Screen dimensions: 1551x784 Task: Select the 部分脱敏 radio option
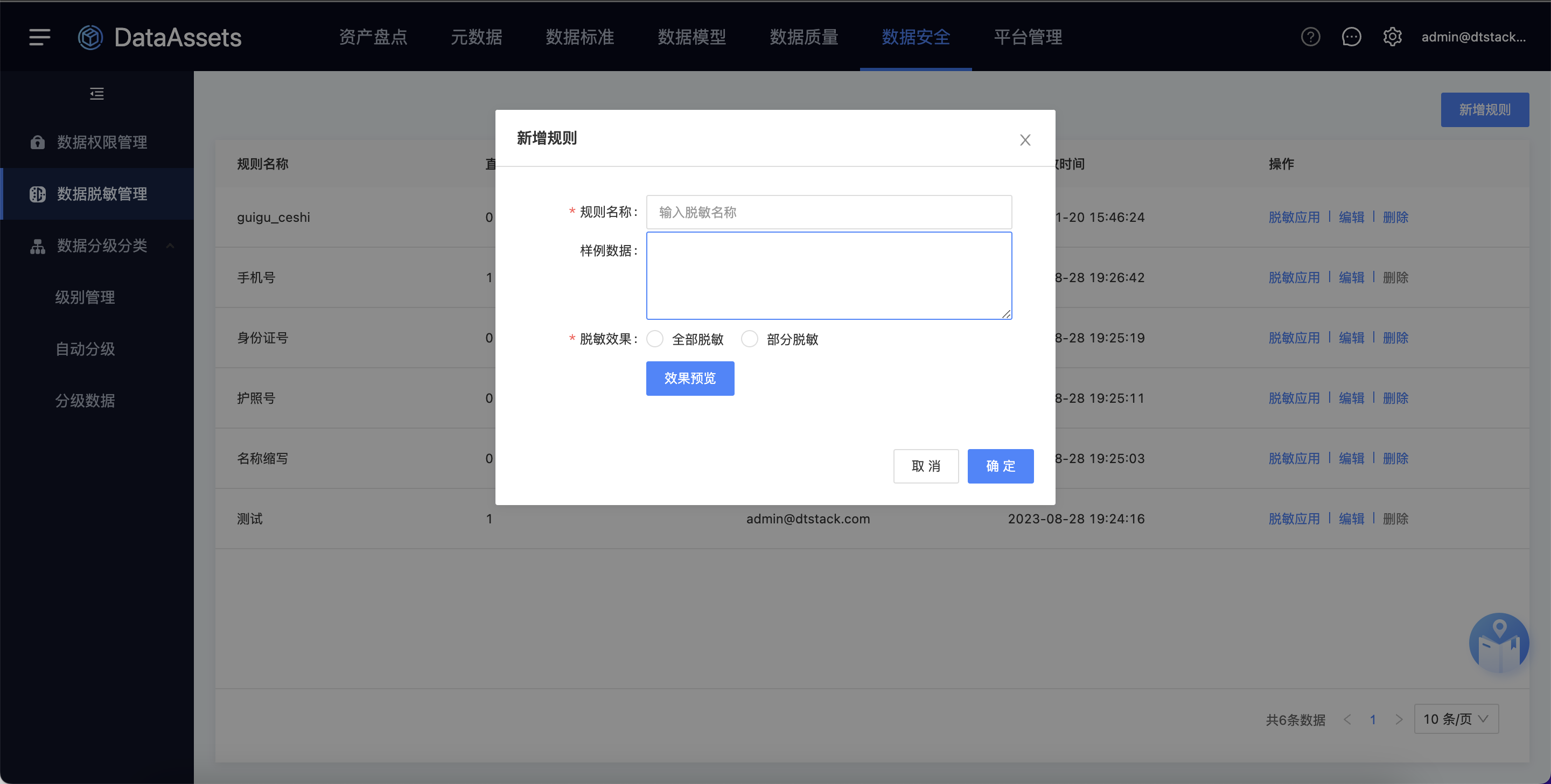[750, 339]
